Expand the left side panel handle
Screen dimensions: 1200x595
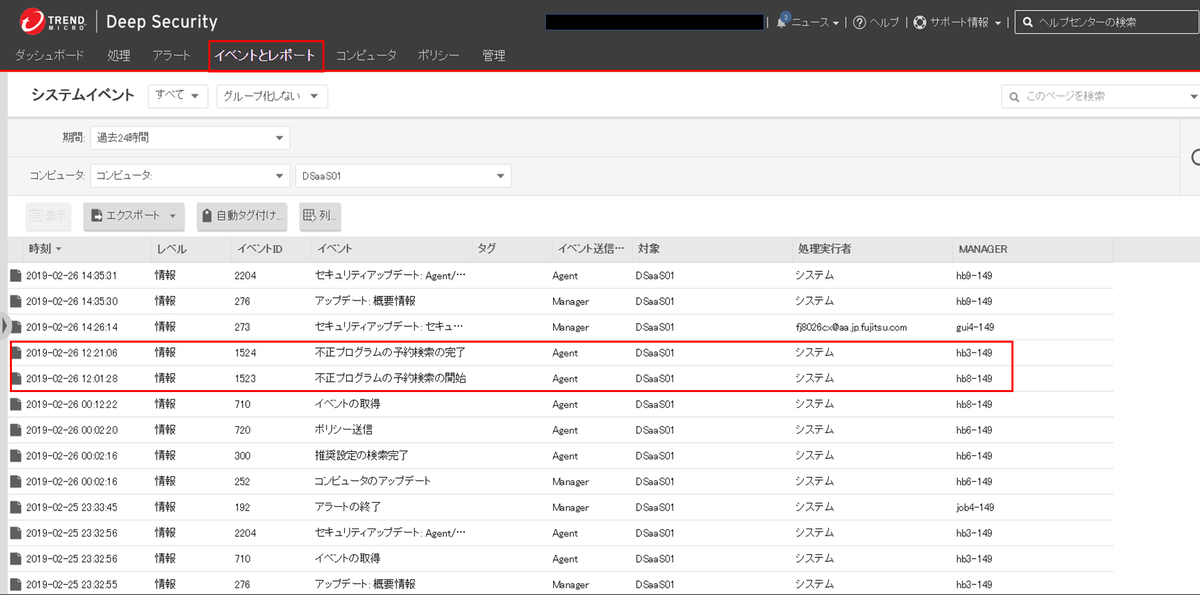(x=4, y=324)
